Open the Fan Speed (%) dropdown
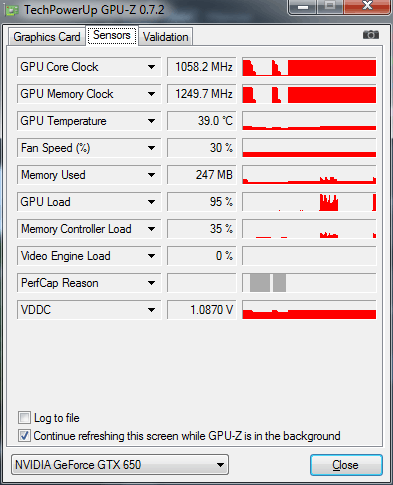Screen dimensions: 393x485 pos(151,148)
